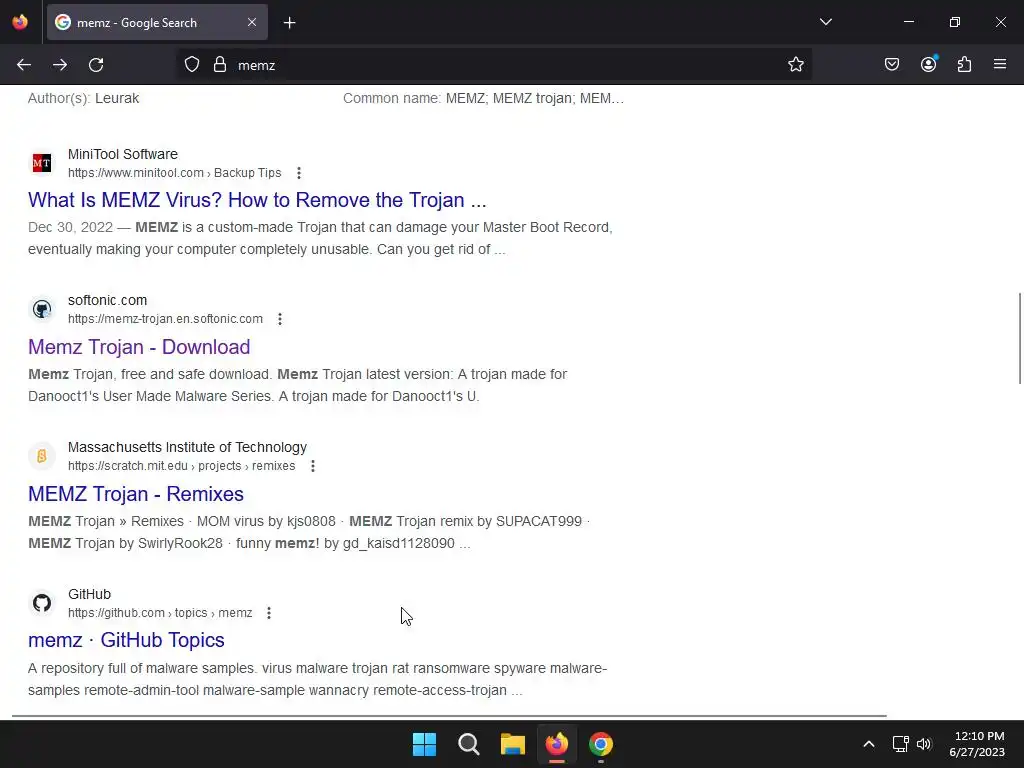Image resolution: width=1024 pixels, height=768 pixels.
Task: Click the author name Leurak
Action: pos(117,99)
